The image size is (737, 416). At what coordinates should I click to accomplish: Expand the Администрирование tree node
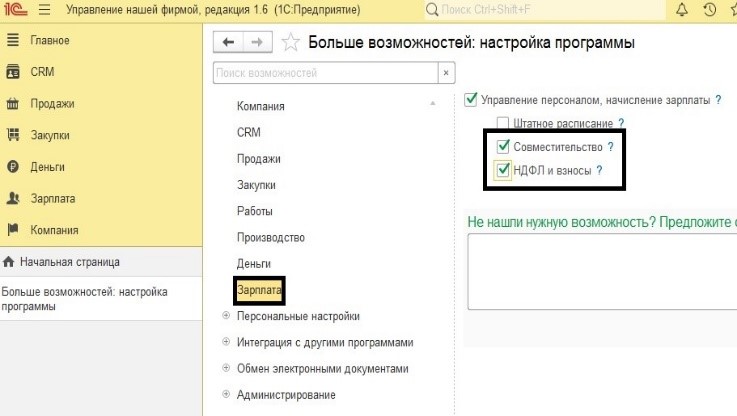(x=226, y=395)
